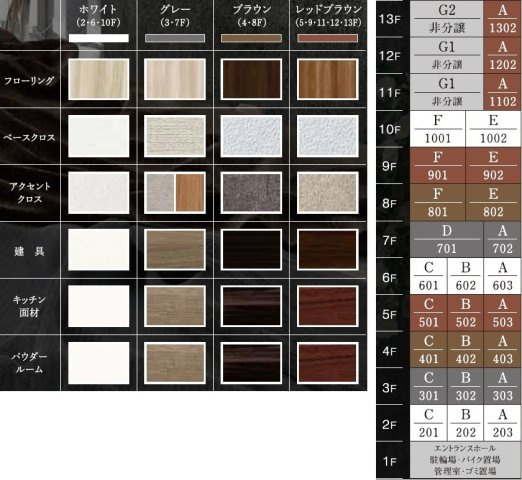Viewport: 522px width, 480px height.
Task: Select the ブラウン flooring swatch
Action: click(251, 79)
